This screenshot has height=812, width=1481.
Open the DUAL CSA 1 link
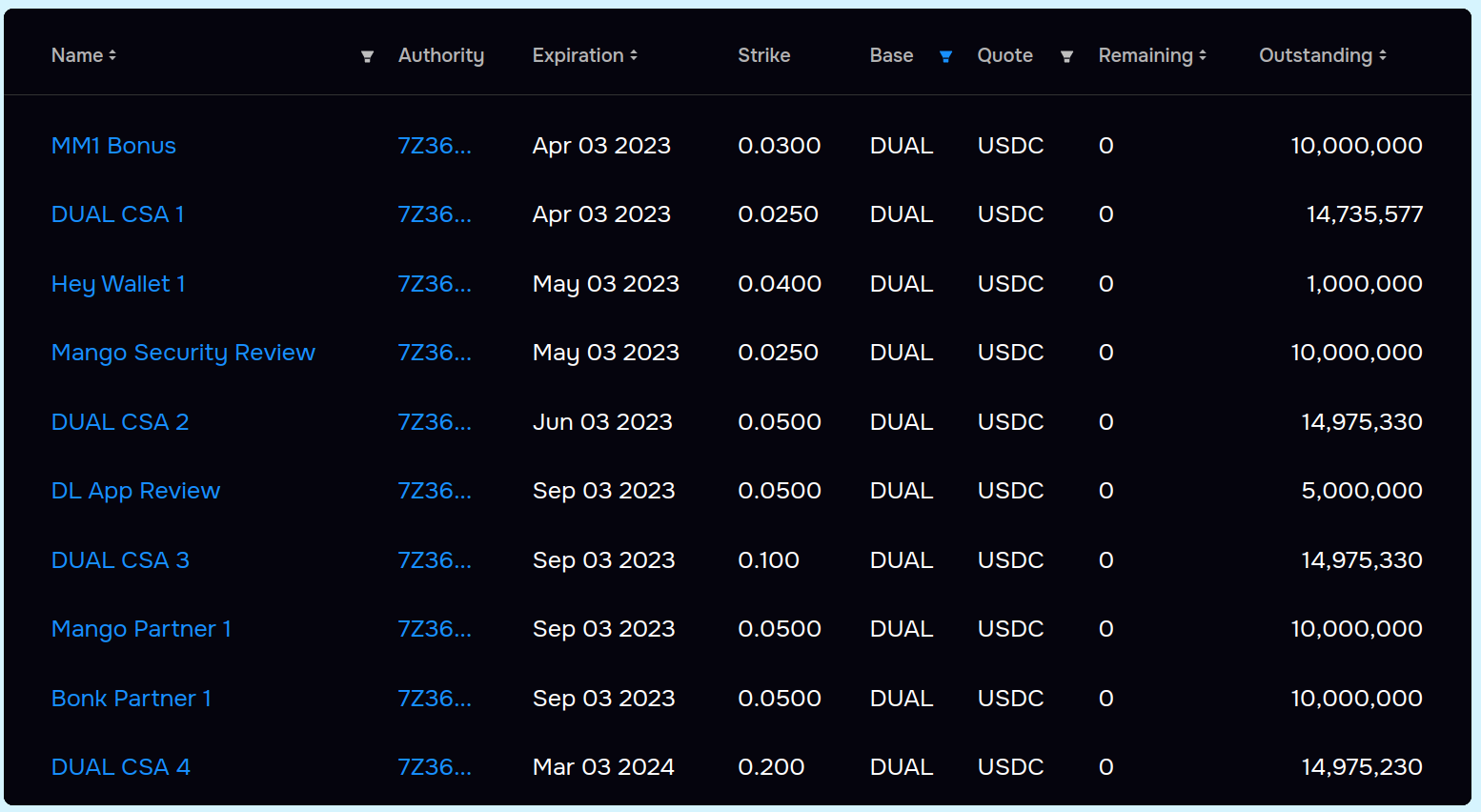click(117, 214)
